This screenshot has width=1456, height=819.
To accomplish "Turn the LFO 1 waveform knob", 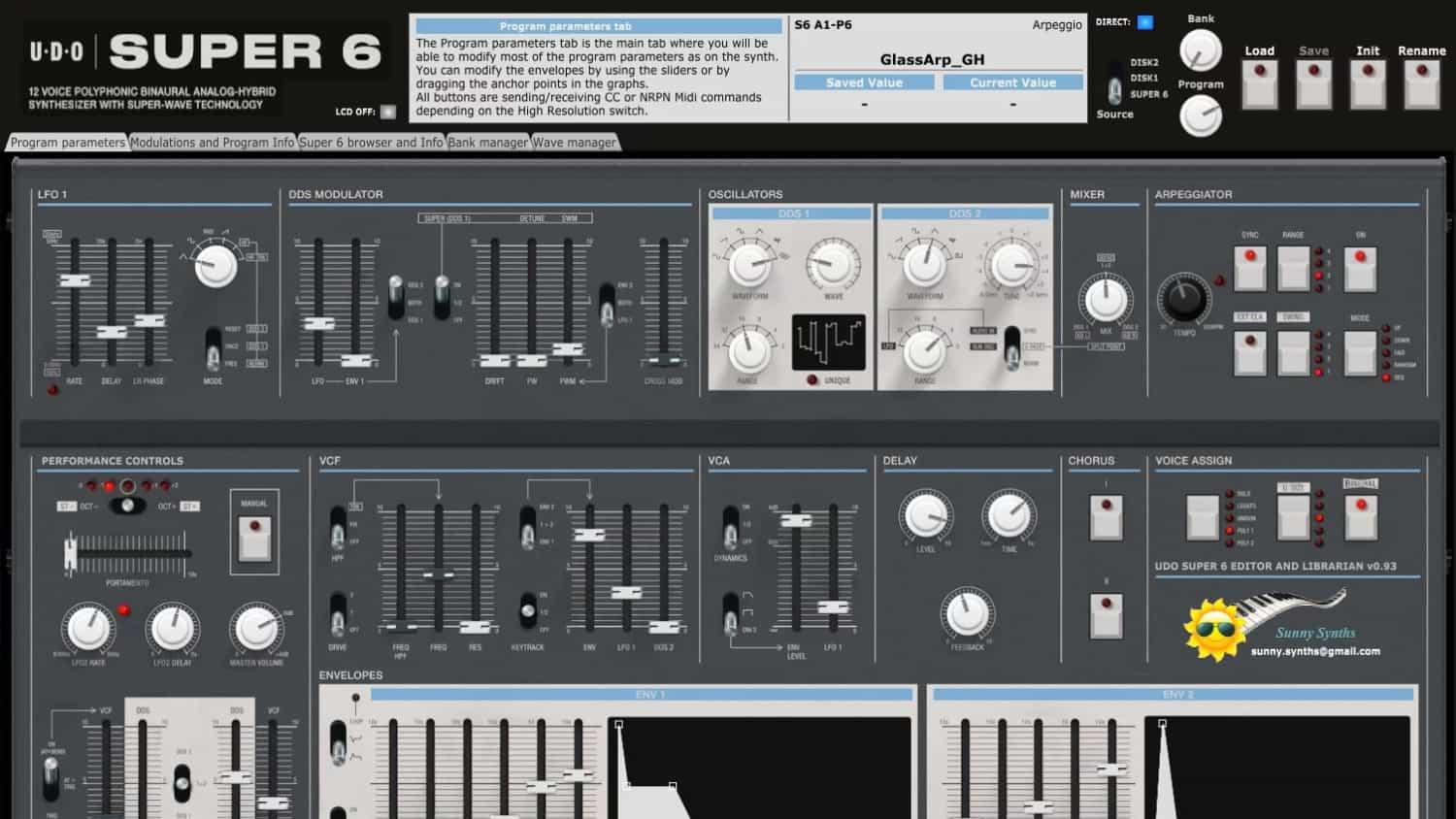I will point(215,264).
